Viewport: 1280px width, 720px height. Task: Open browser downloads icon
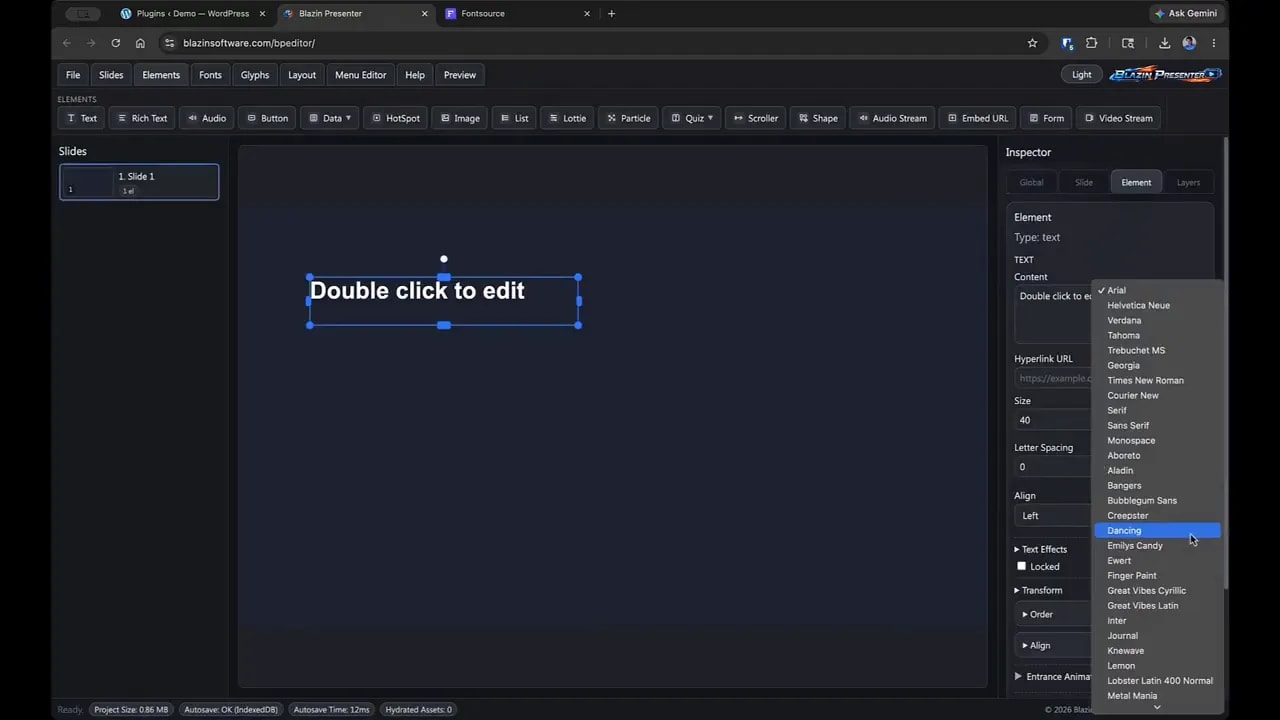coord(1164,43)
